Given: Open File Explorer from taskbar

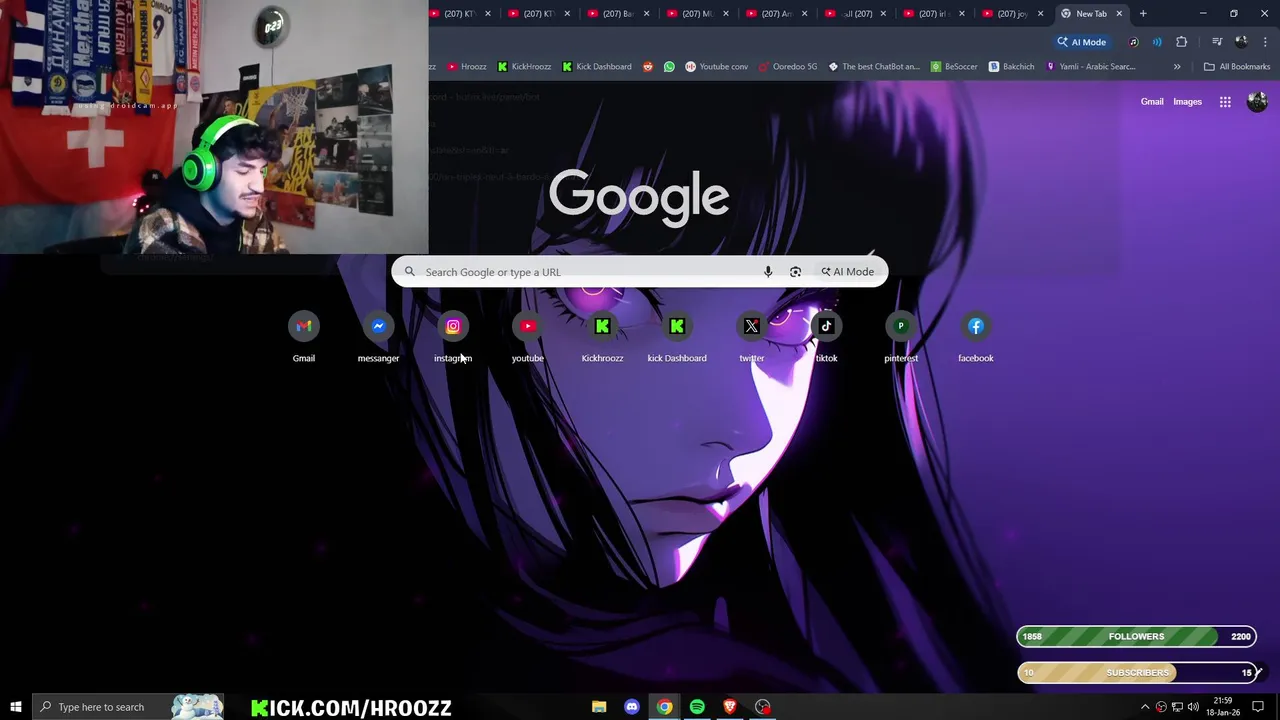Looking at the screenshot, I should click(599, 707).
